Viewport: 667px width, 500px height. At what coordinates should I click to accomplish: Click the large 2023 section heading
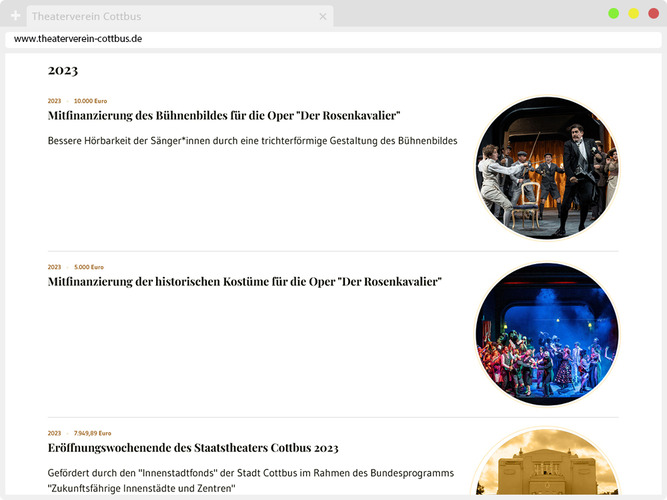[x=63, y=70]
